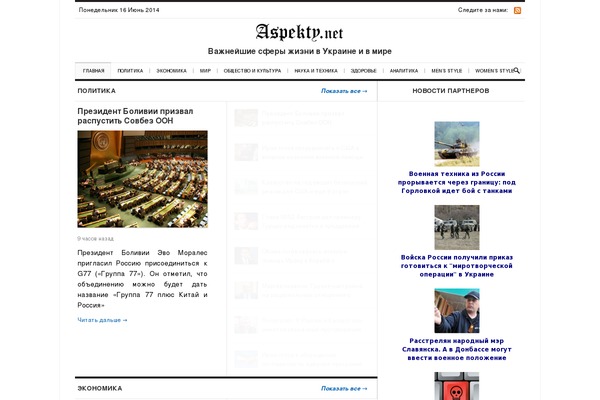Click the date Понедельник 16 Июнь 2014
600x400 pixels.
pyautogui.click(x=119, y=10)
